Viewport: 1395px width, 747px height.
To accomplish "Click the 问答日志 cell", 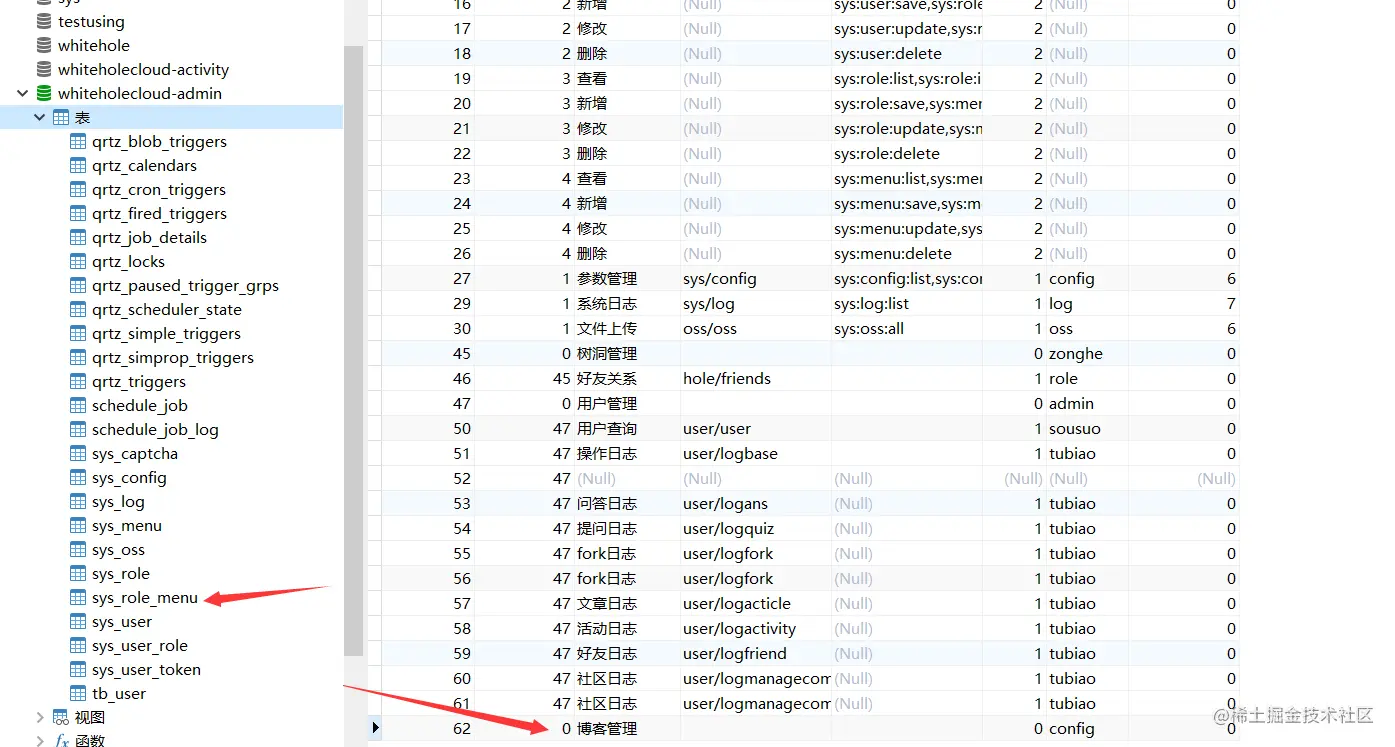I will coord(607,504).
